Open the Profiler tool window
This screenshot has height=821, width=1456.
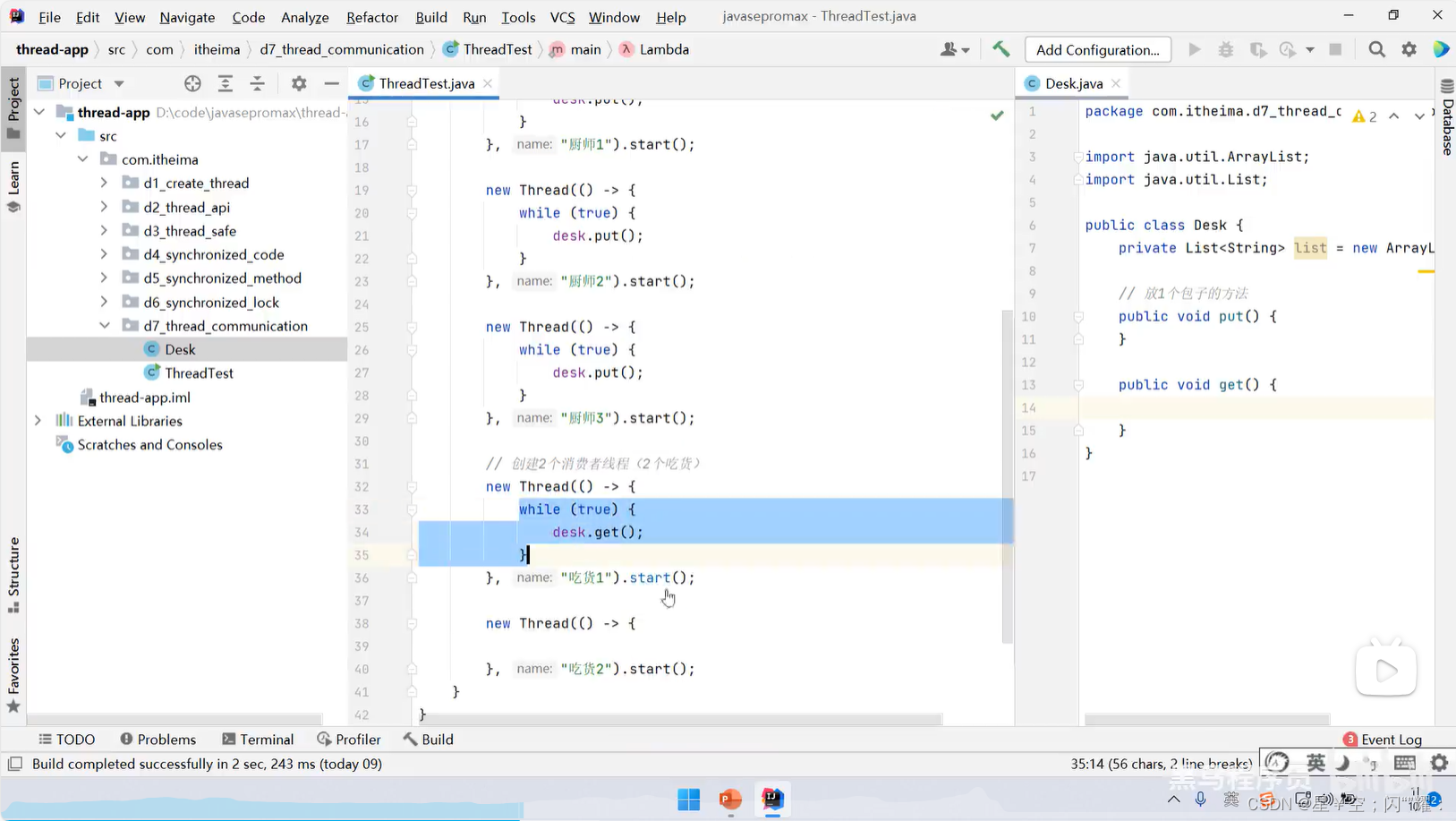(x=350, y=739)
